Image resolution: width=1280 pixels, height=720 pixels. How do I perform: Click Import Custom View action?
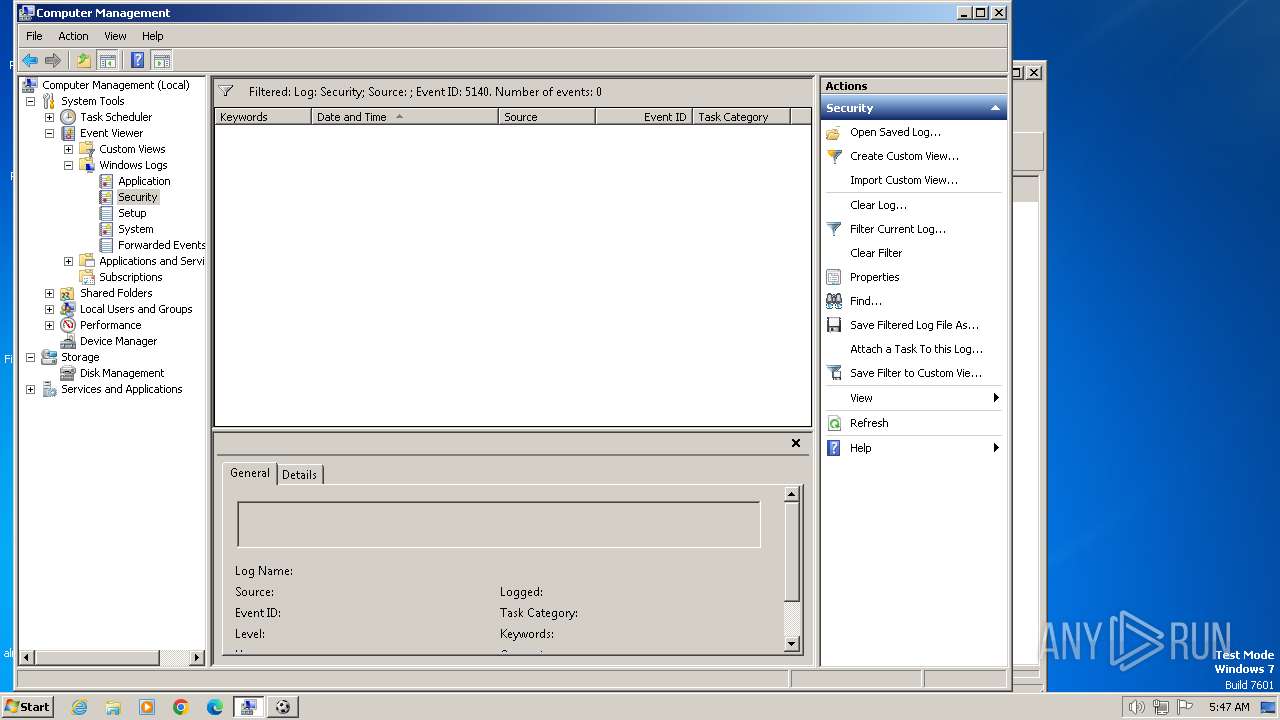point(903,180)
